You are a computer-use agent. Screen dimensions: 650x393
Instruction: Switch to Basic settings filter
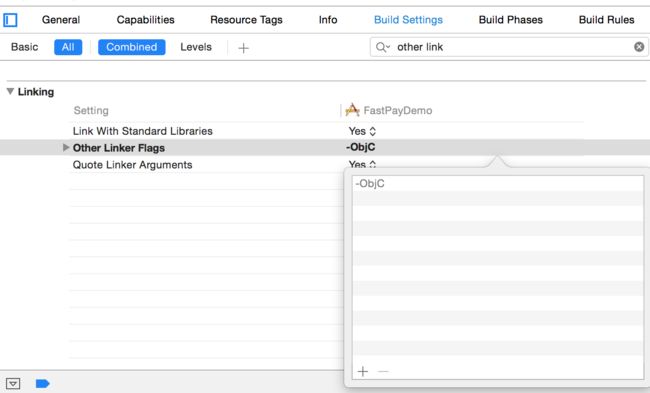[24, 47]
